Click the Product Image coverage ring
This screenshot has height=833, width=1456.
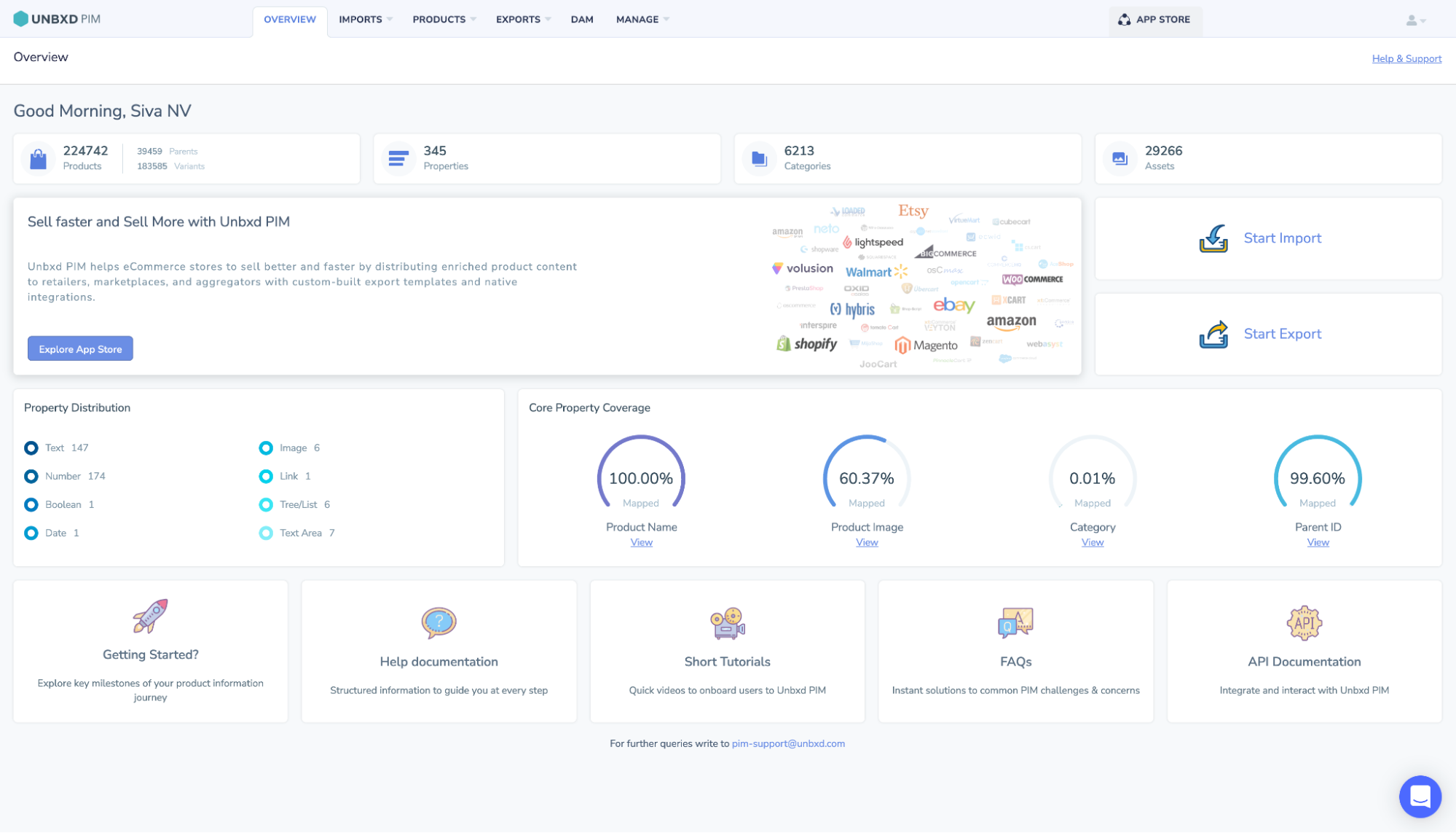(x=866, y=478)
